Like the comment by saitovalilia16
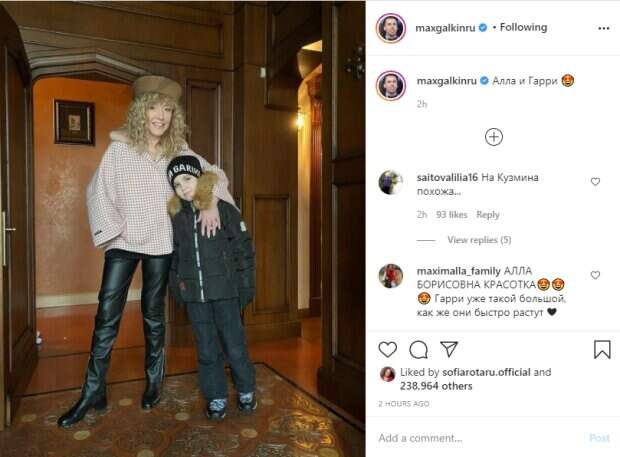 [x=595, y=181]
